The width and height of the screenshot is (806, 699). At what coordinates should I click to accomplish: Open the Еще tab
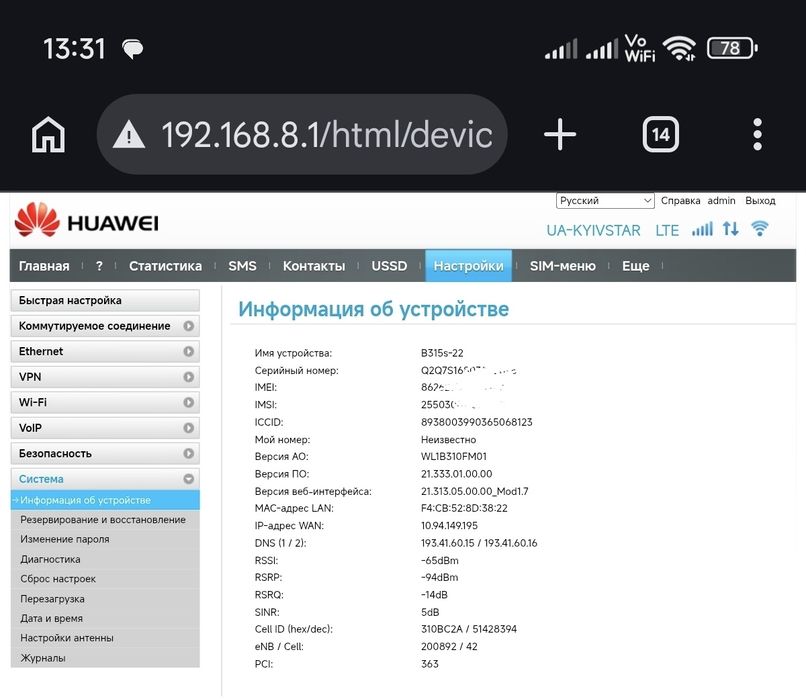pos(636,266)
